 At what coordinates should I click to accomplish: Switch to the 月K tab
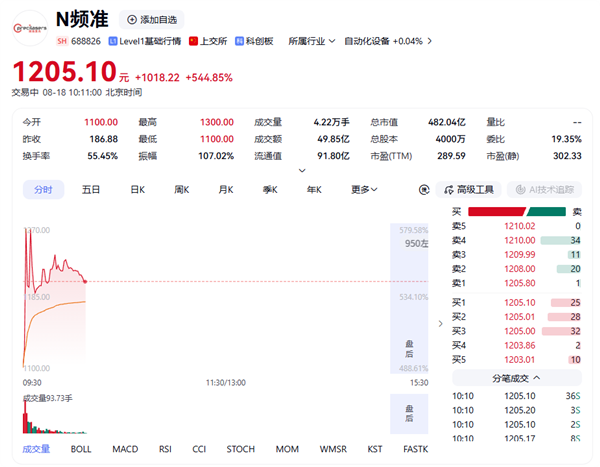[x=226, y=189]
